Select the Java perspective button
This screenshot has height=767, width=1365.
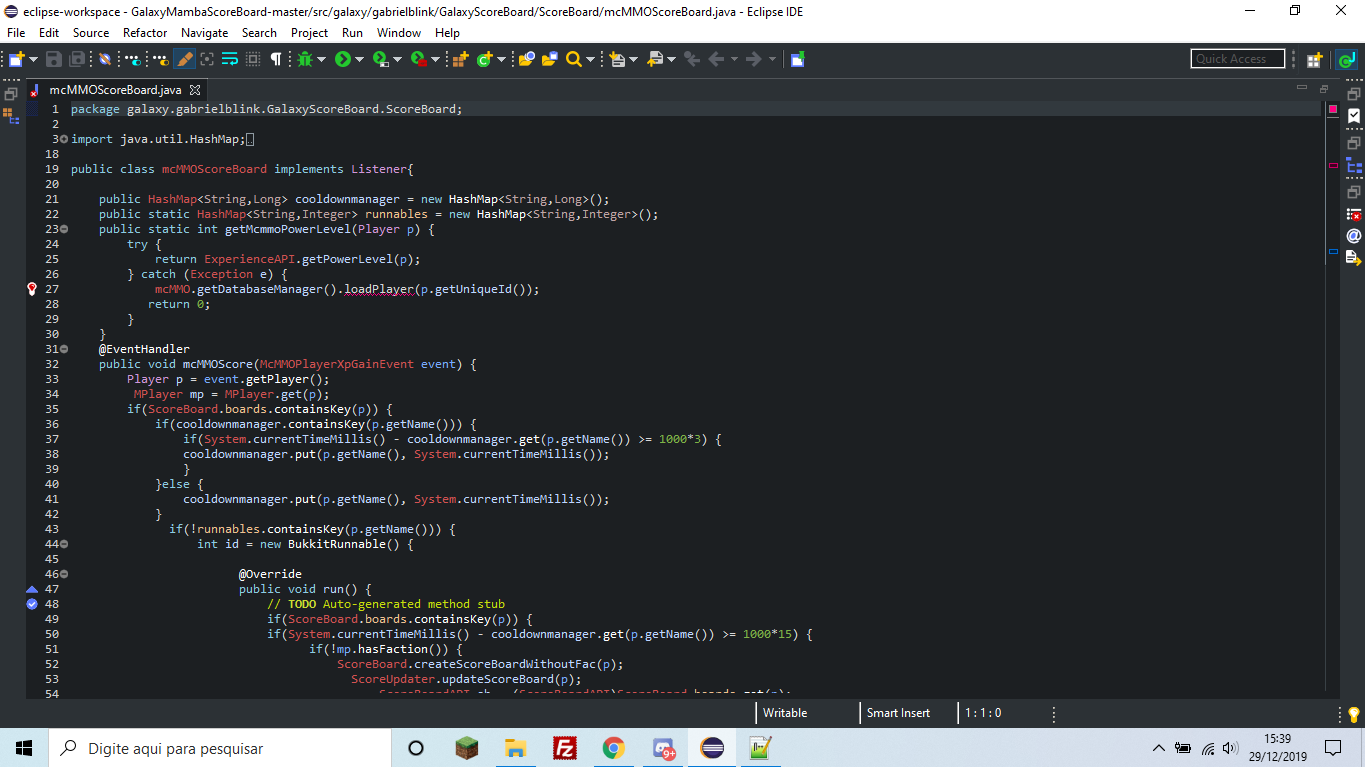1346,59
